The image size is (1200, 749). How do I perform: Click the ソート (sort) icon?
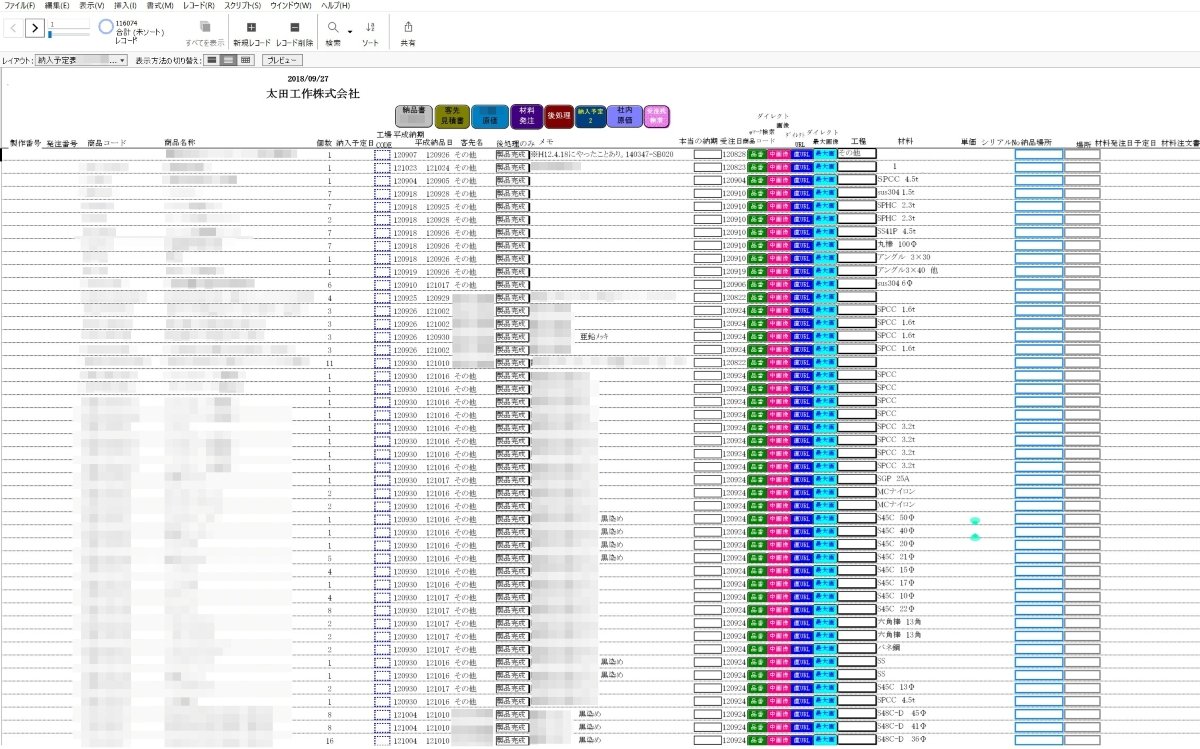click(x=370, y=28)
